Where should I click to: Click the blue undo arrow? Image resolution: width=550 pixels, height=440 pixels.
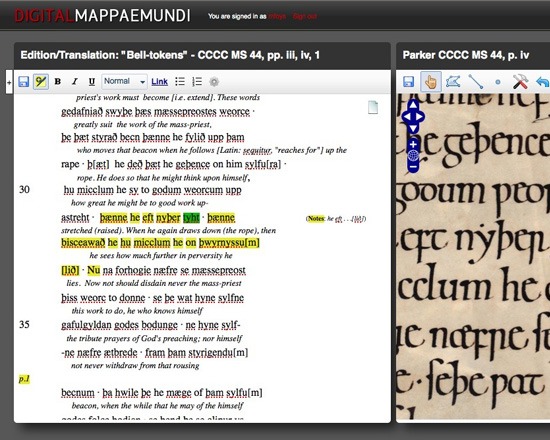pyautogui.click(x=543, y=82)
